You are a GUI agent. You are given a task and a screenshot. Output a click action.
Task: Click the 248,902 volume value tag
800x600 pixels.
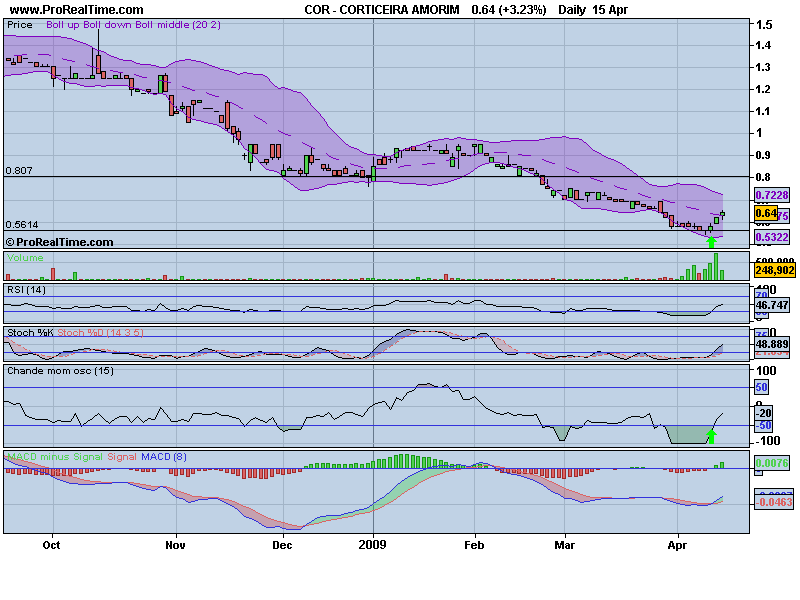(x=774, y=270)
